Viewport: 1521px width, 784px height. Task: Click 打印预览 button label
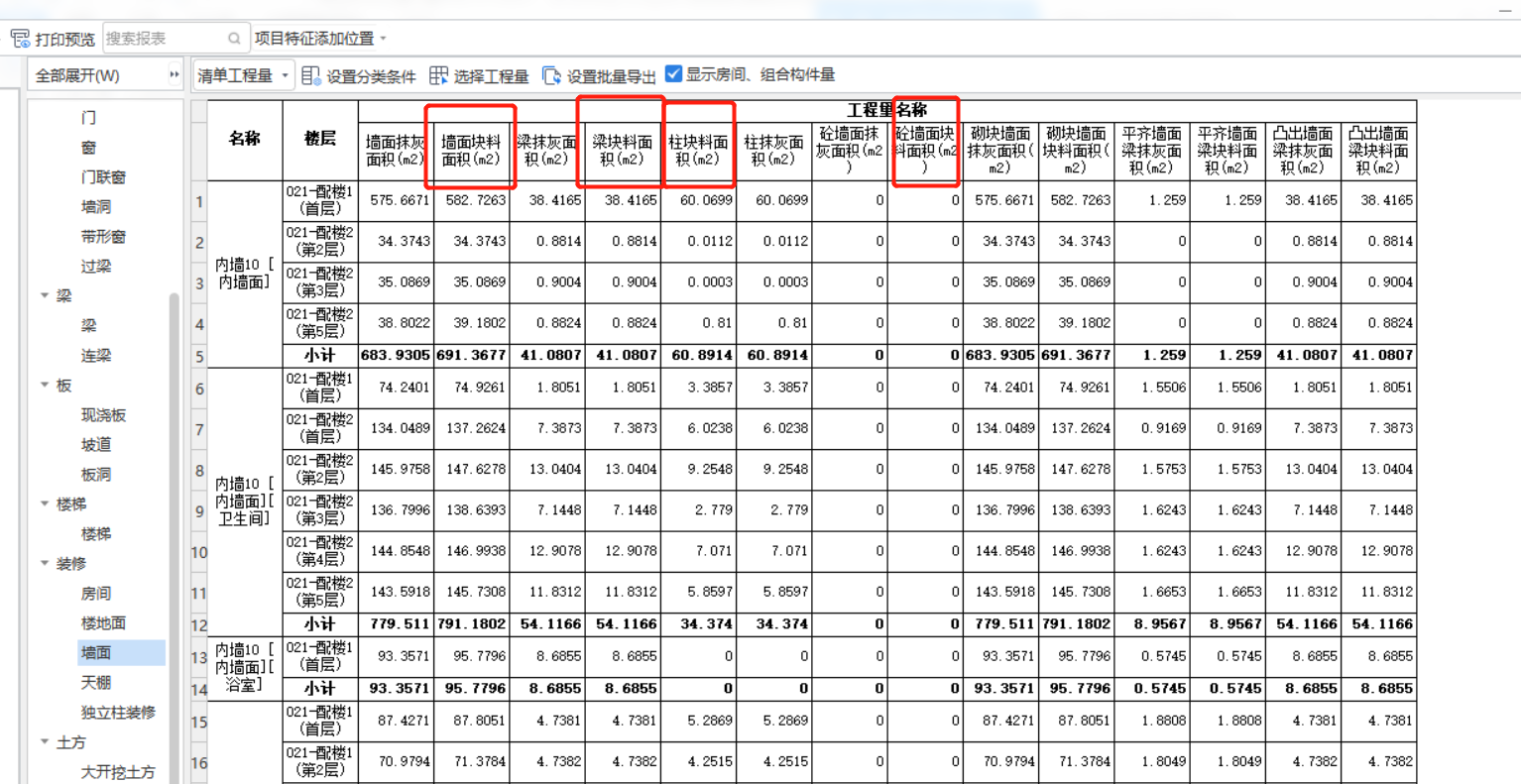tap(65, 39)
